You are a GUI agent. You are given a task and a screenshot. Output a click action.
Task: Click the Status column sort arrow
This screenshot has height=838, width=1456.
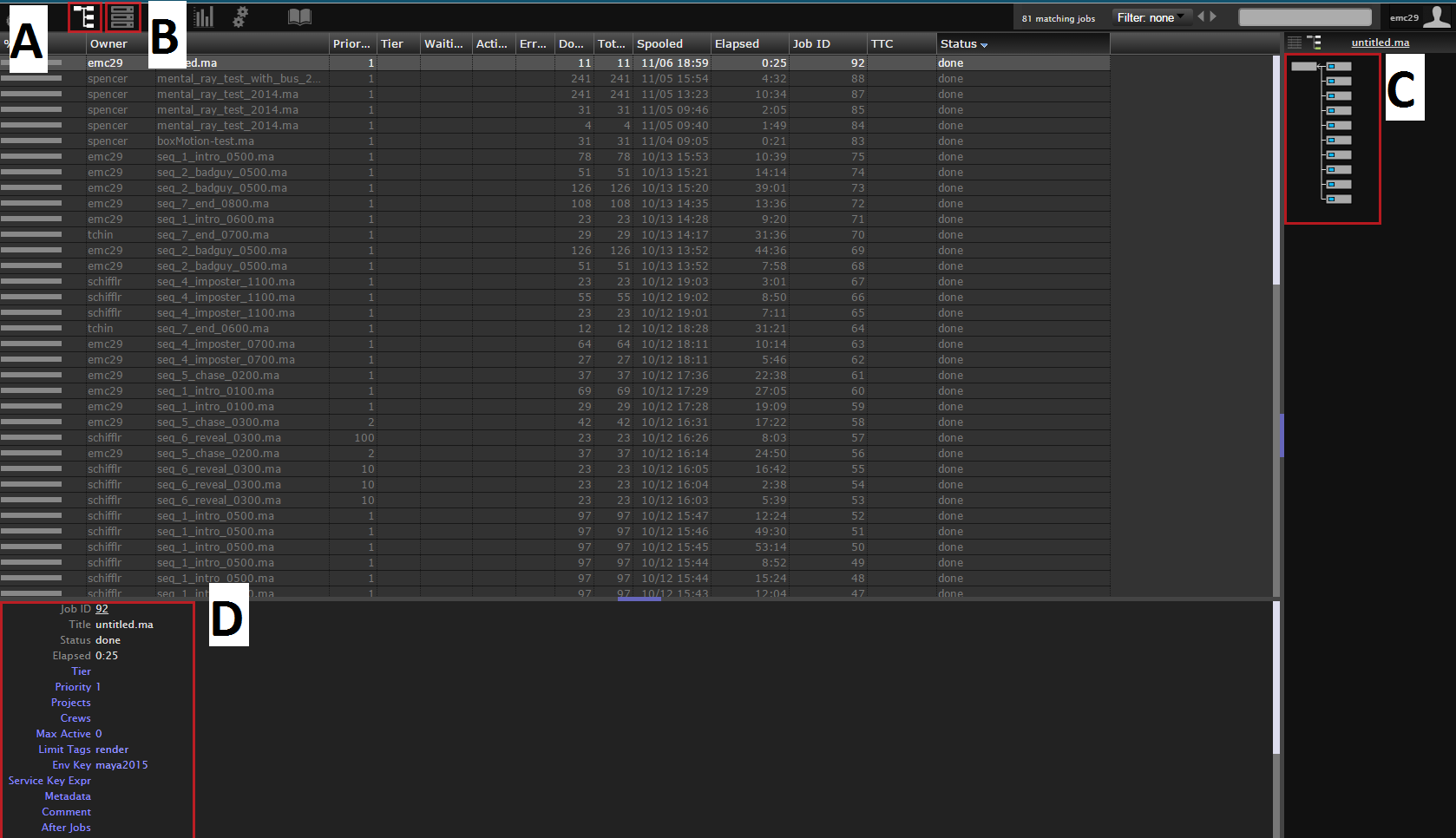(x=984, y=45)
